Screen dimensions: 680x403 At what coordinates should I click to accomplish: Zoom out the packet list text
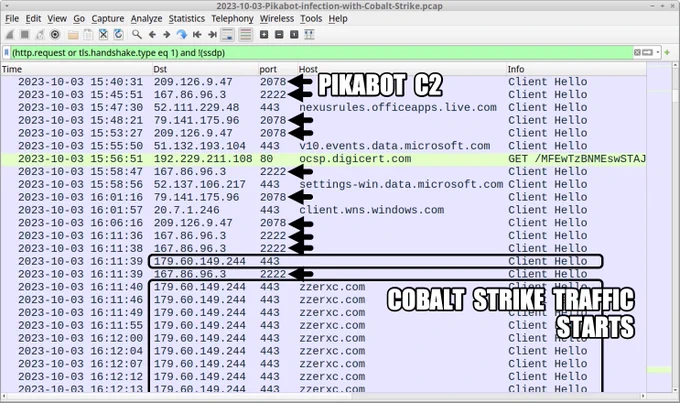[x=279, y=35]
